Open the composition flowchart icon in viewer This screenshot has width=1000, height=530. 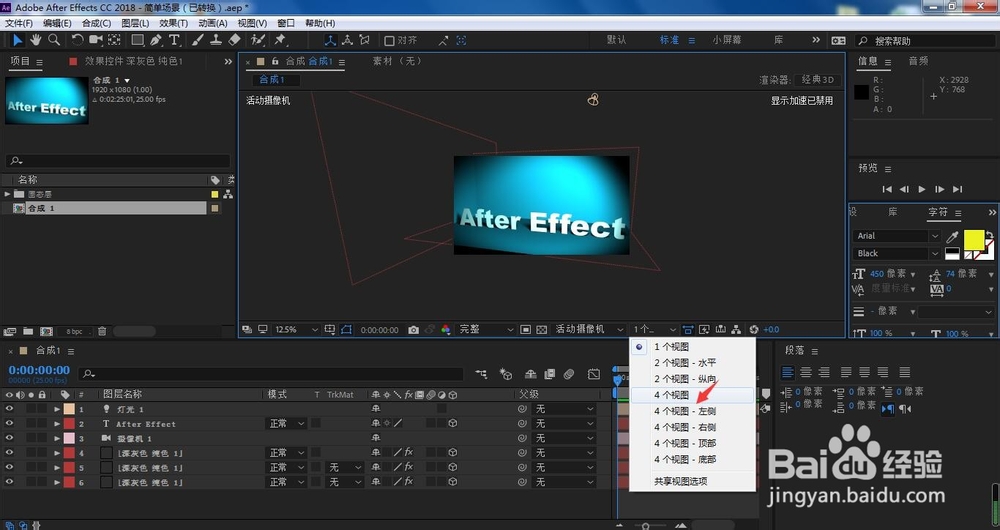click(736, 330)
